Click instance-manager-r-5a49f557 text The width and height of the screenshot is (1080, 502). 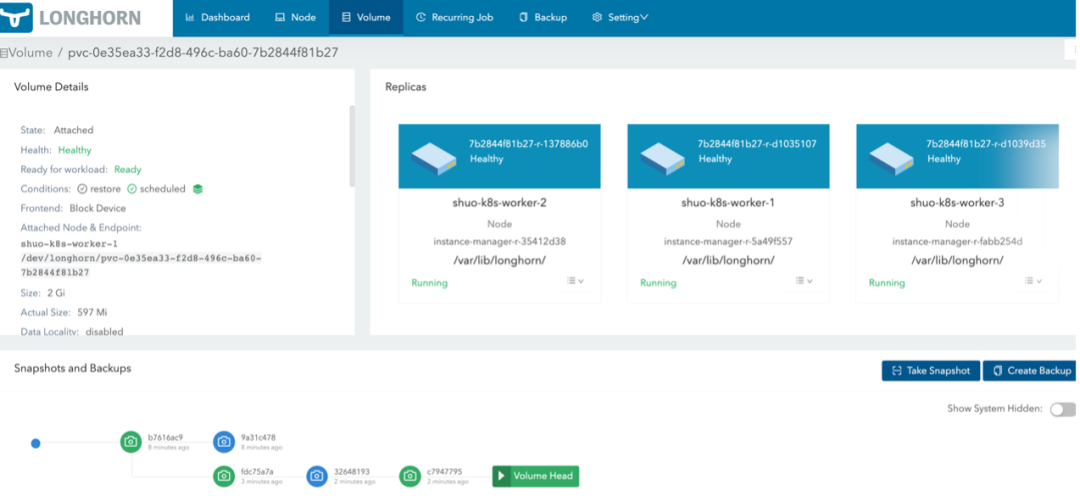[728, 242]
